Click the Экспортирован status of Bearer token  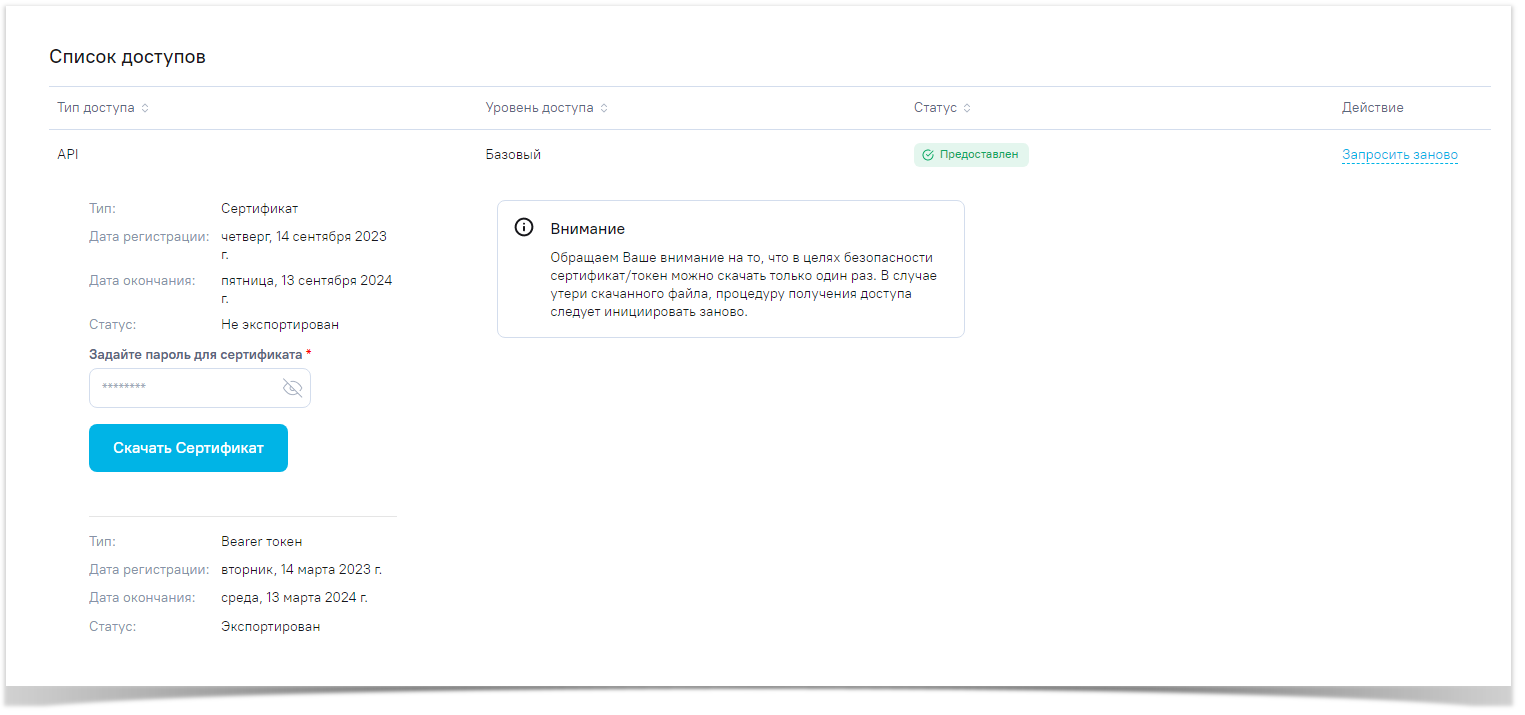(x=270, y=627)
